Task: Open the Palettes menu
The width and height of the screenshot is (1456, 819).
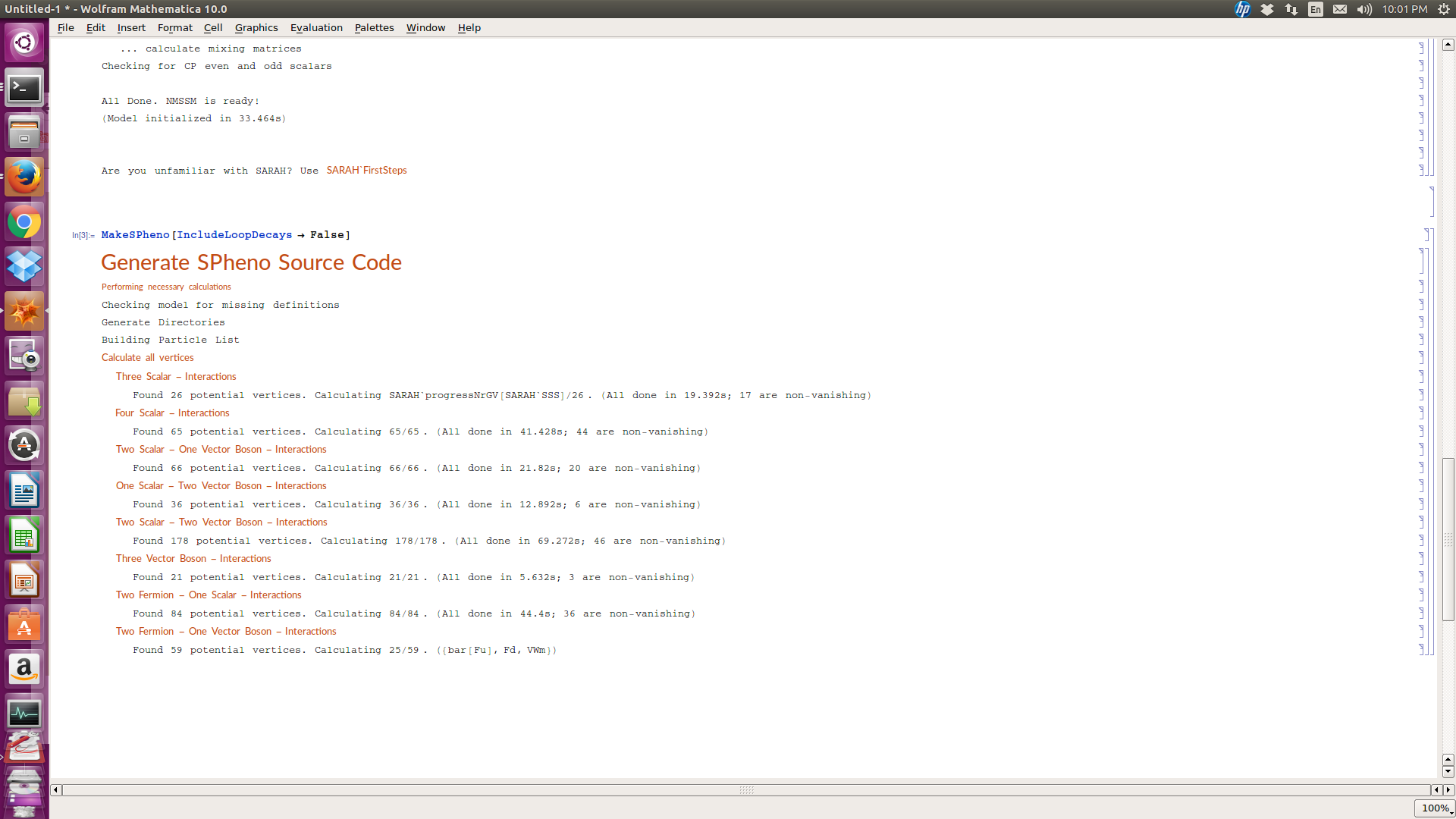Action: (x=374, y=27)
